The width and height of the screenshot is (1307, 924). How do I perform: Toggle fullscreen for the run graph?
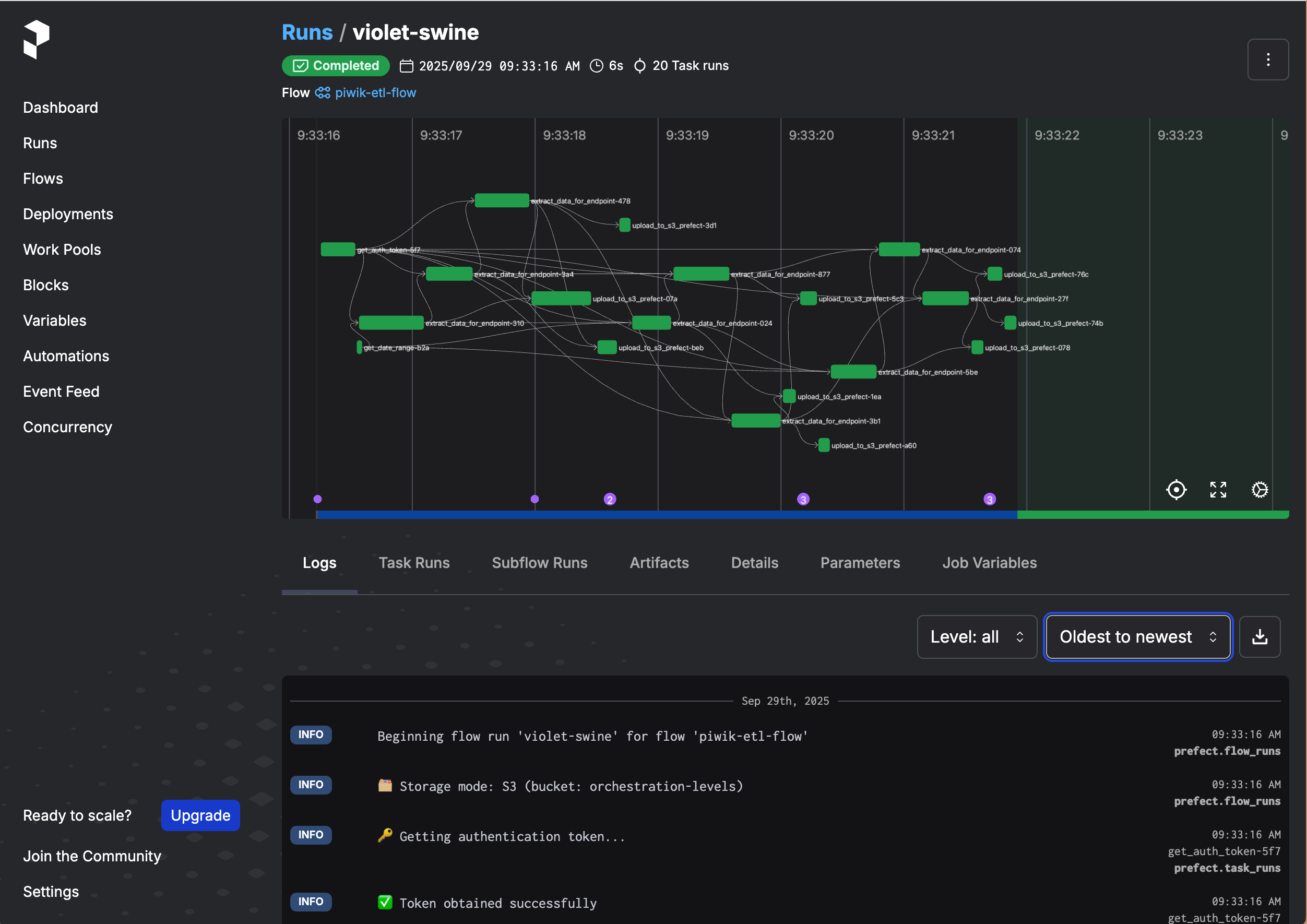click(x=1218, y=490)
